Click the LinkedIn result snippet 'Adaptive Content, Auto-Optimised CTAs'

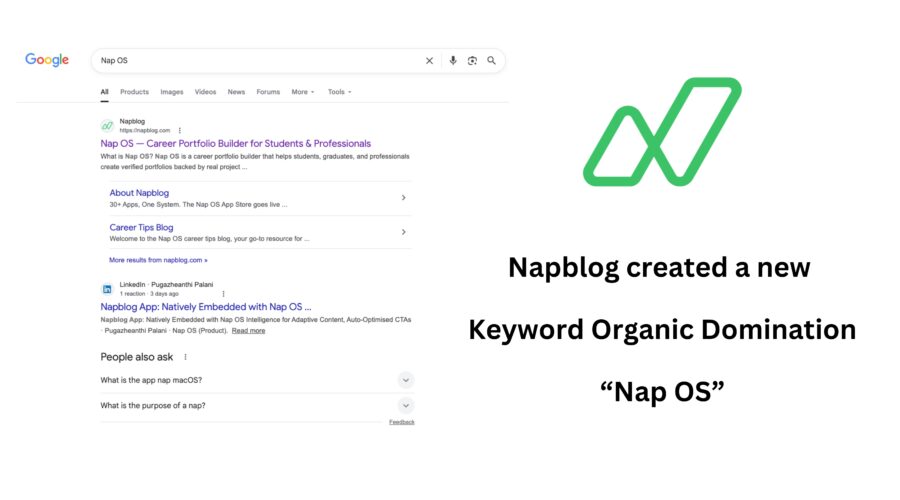click(255, 325)
